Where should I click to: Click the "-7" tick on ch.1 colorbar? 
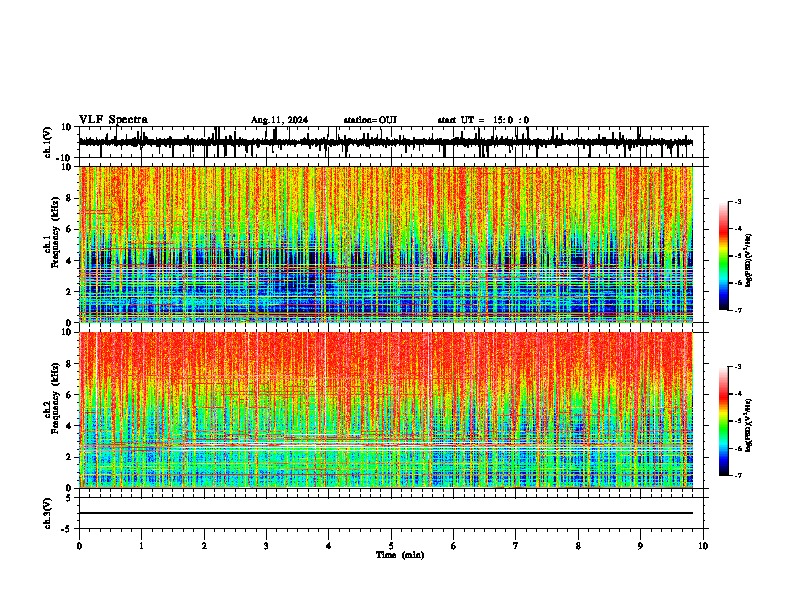(738, 310)
